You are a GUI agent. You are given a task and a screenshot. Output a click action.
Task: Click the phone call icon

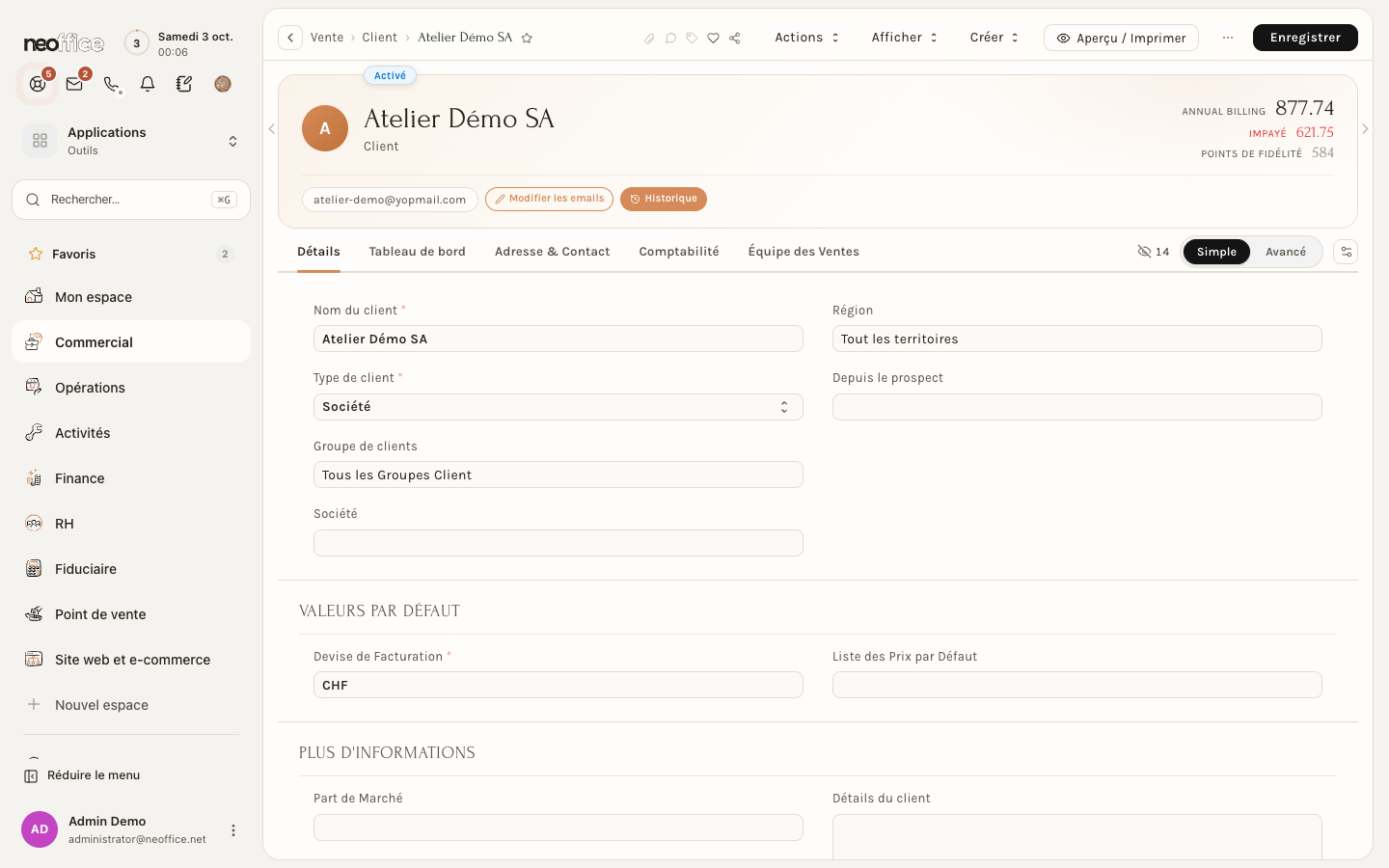pyautogui.click(x=112, y=84)
